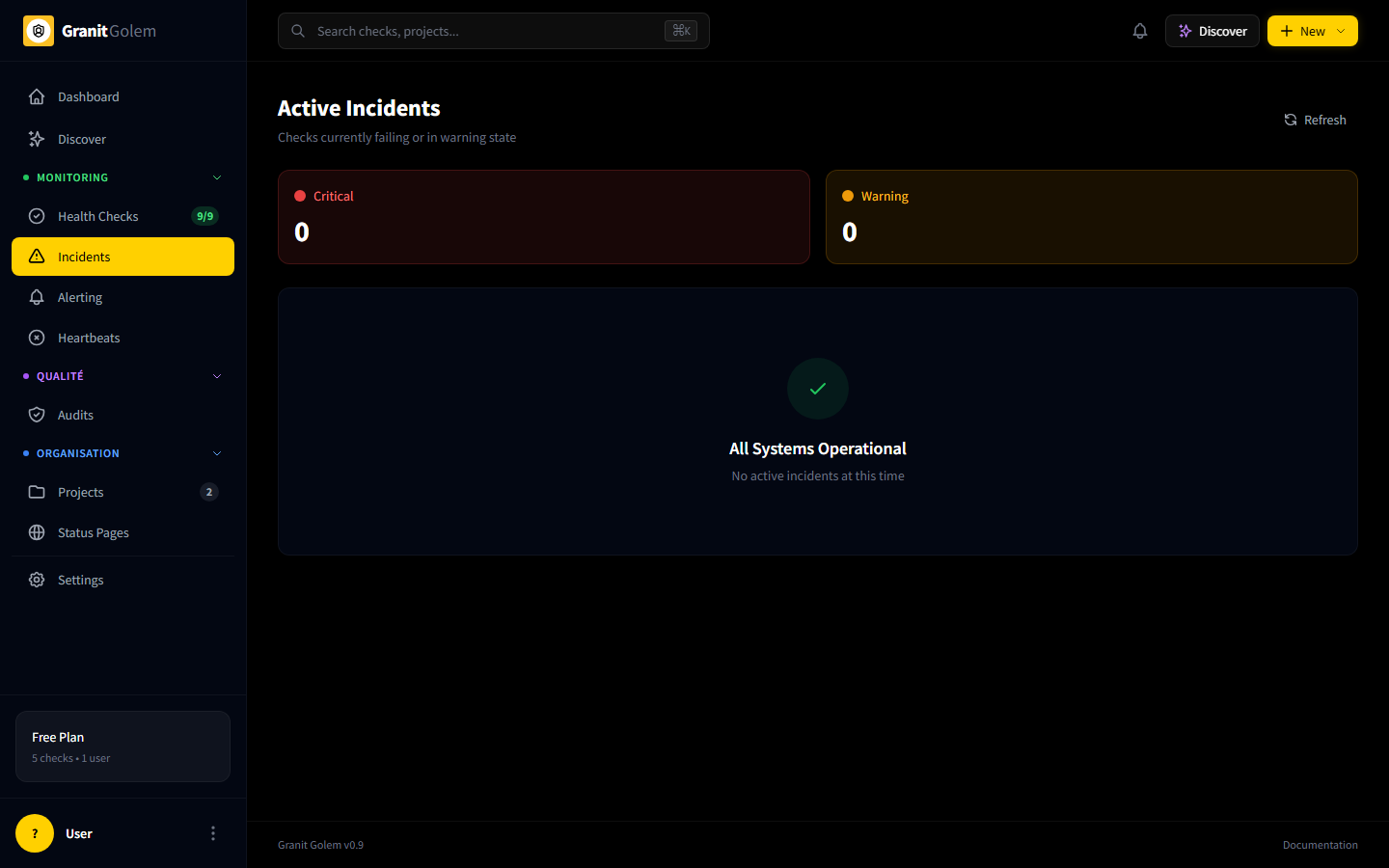
Task: Collapse the Monitoring section chevron
Action: [217, 177]
